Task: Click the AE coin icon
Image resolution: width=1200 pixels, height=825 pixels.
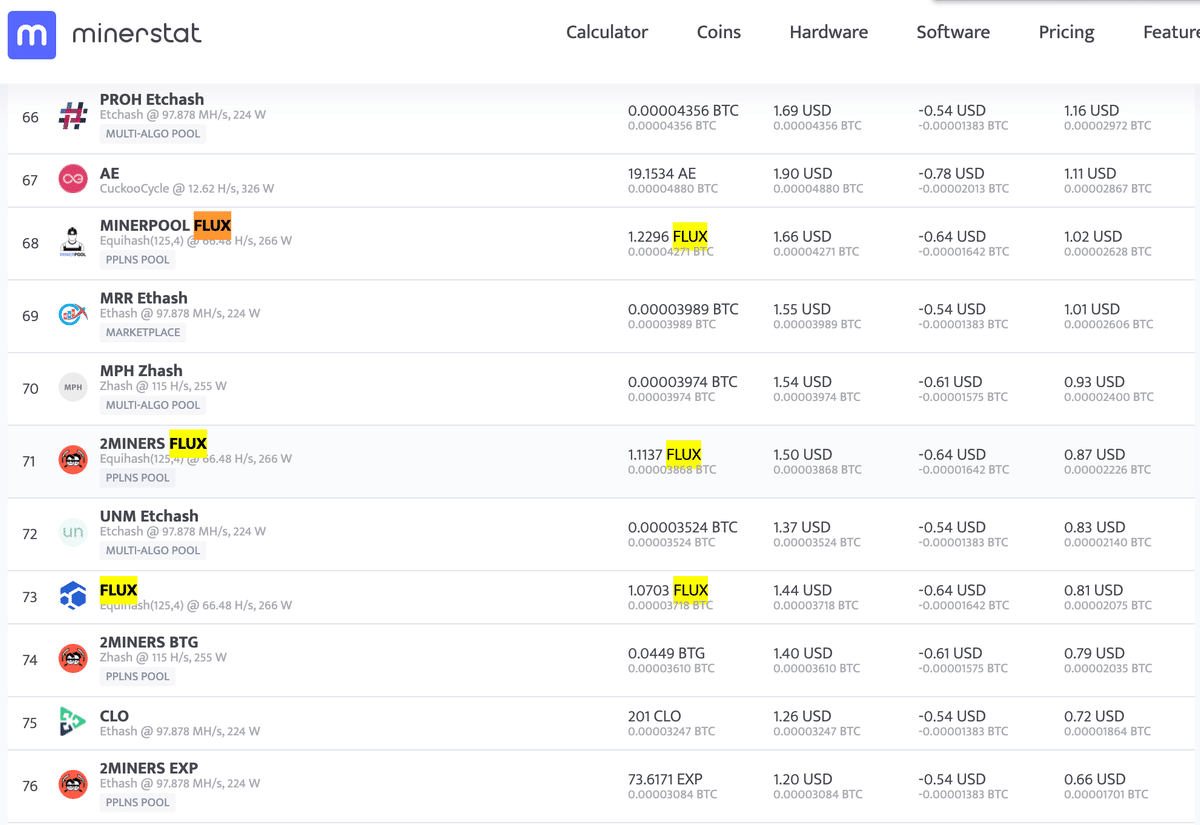Action: (73, 180)
